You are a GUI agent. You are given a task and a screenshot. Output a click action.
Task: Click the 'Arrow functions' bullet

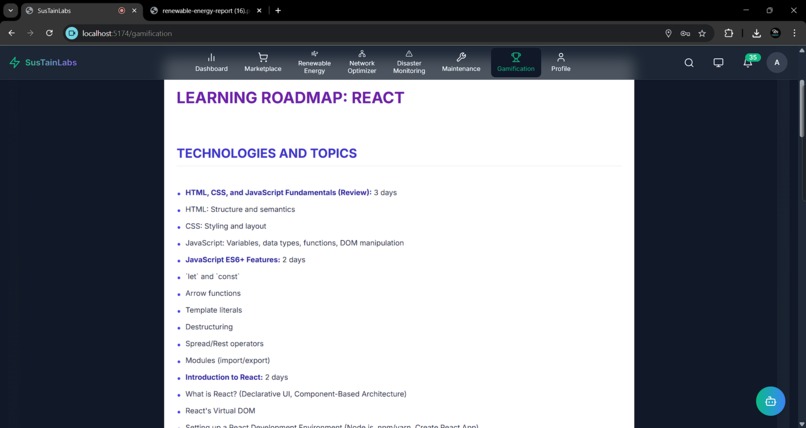coord(213,293)
